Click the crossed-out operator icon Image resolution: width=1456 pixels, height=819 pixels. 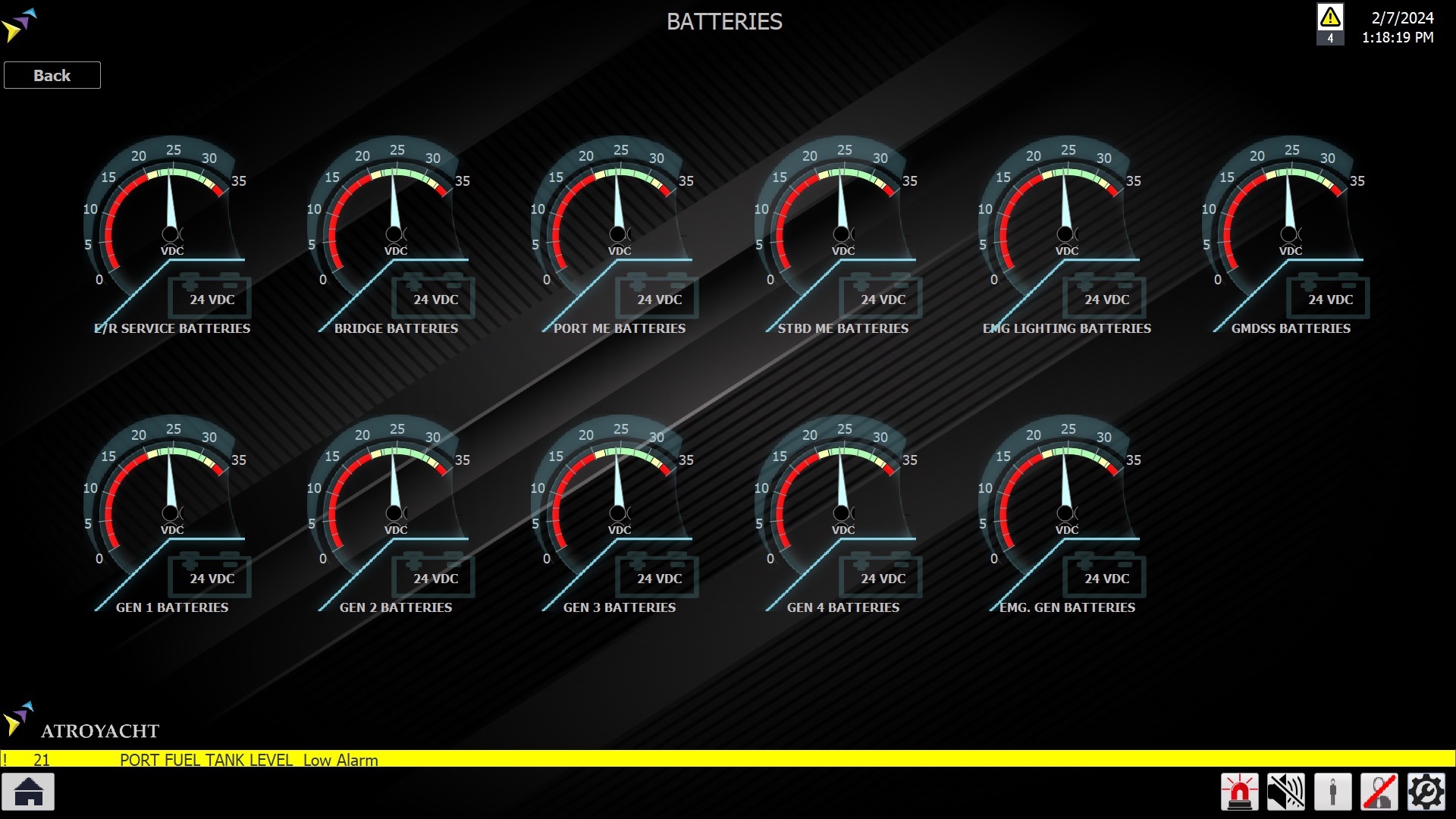[1379, 792]
